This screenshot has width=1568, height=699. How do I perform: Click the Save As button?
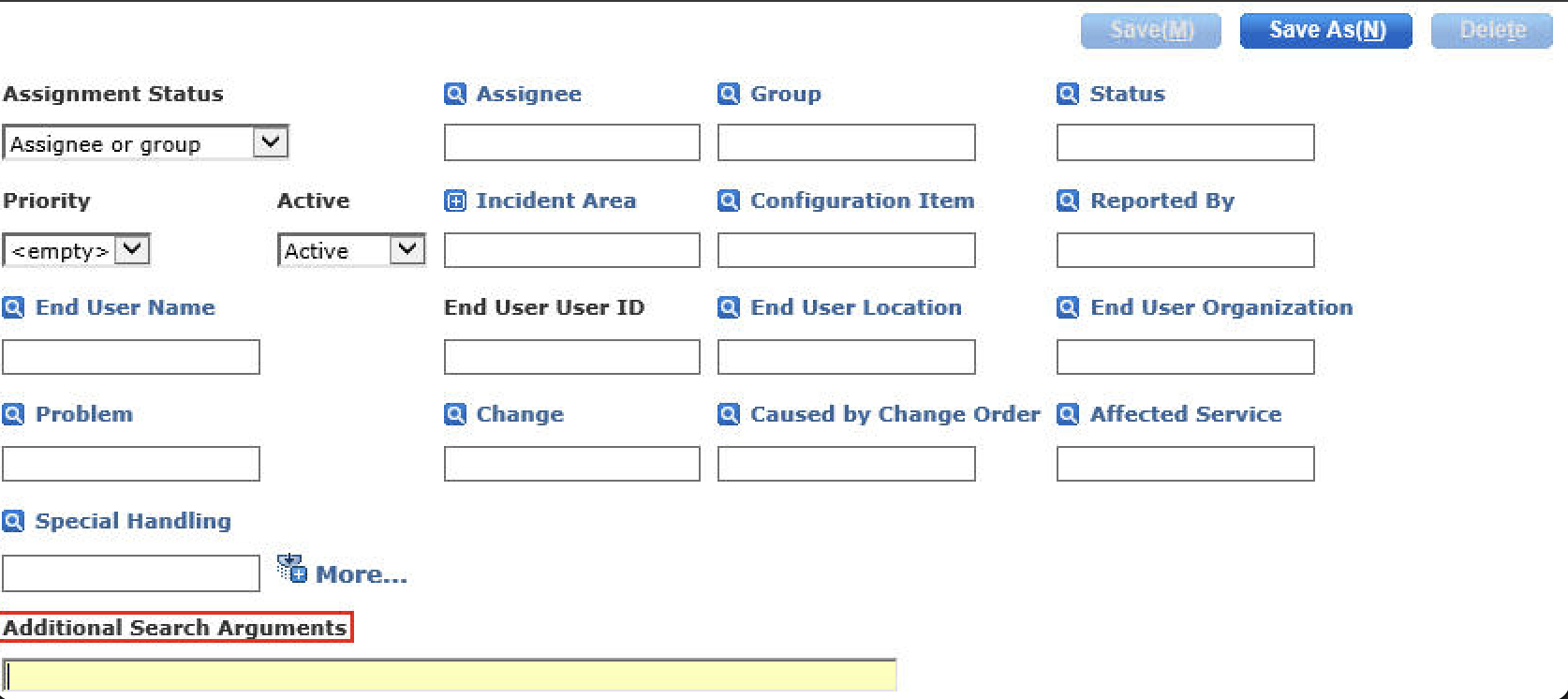(x=1325, y=30)
